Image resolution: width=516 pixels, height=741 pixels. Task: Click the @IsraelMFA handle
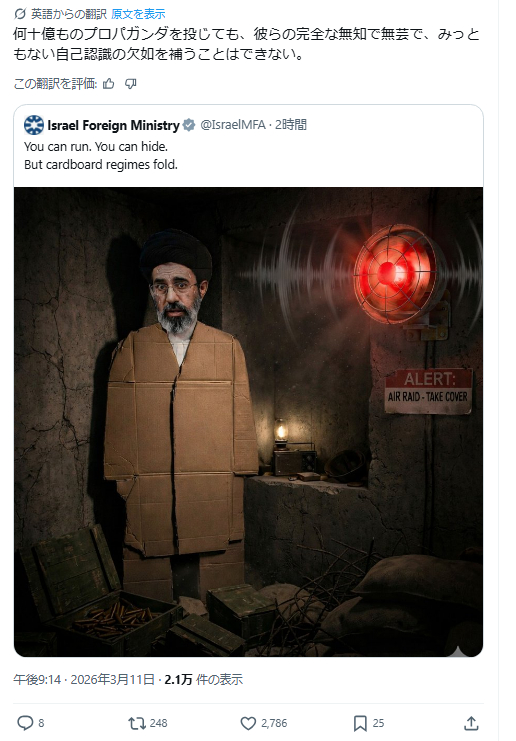tap(233, 125)
